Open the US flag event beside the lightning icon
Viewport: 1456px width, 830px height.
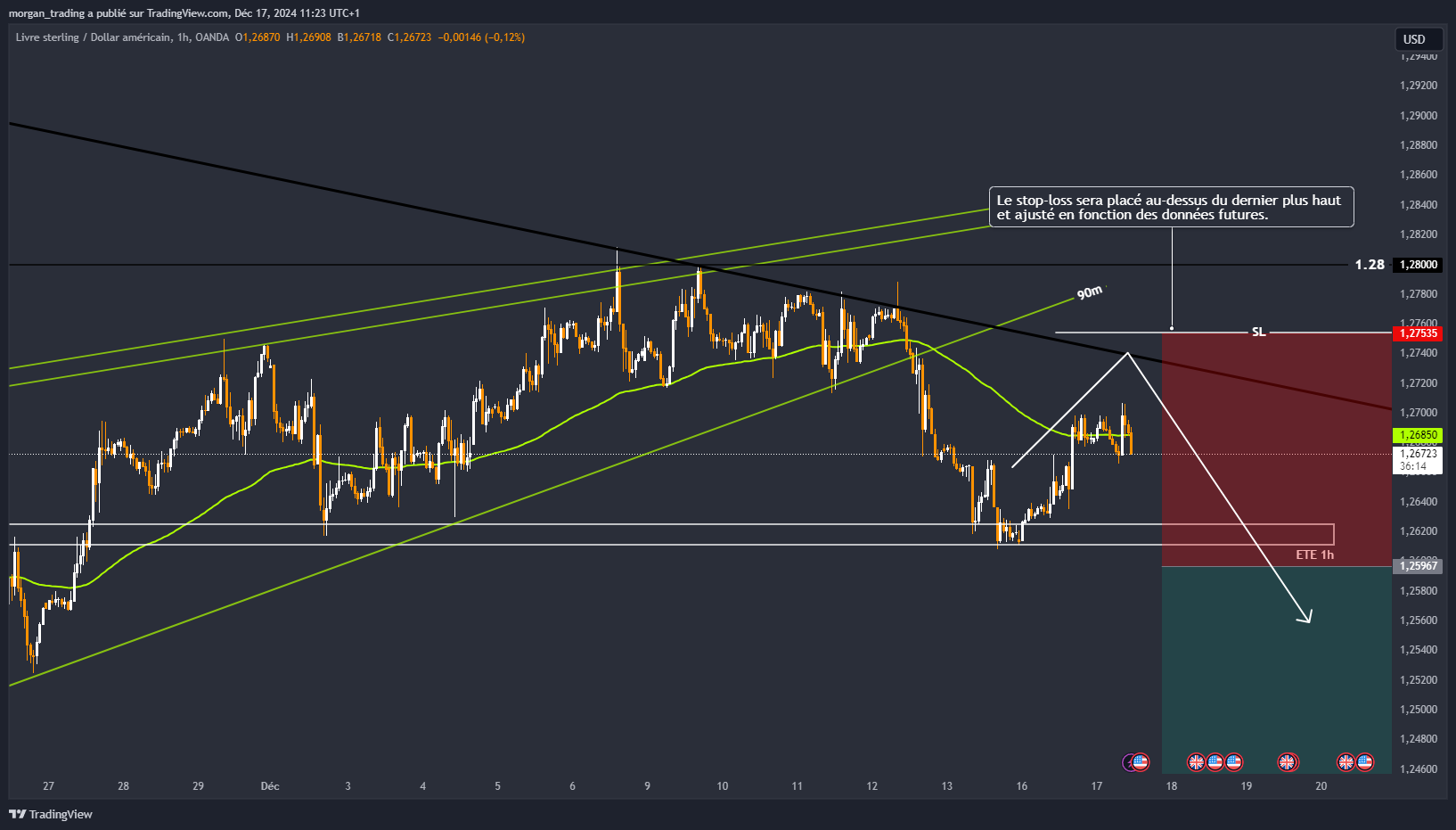(x=1141, y=762)
